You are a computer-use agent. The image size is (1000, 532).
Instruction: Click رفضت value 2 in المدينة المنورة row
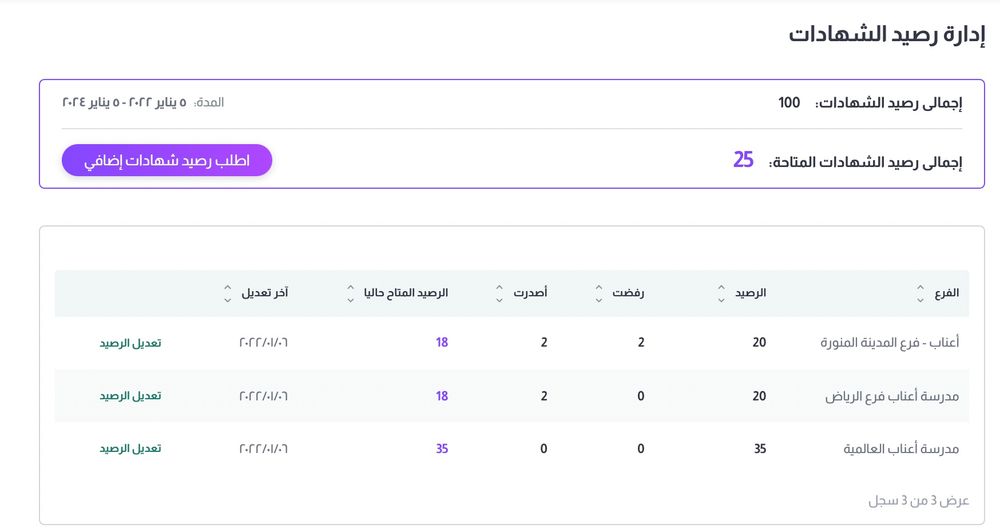[641, 343]
